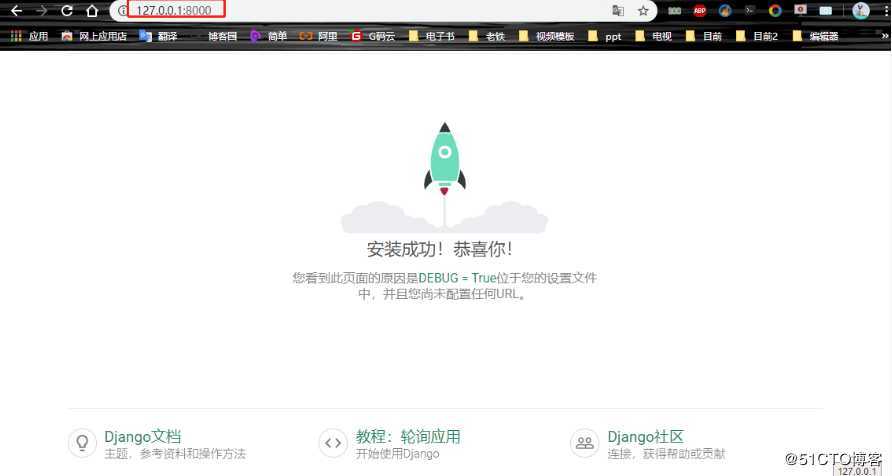Image resolution: width=892 pixels, height=476 pixels.
Task: Reload the current page
Action: point(67,10)
